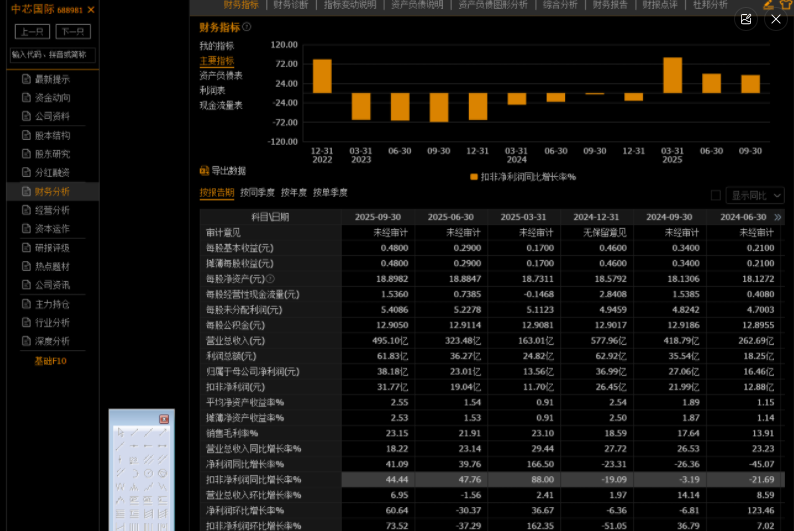Click the shirt skin icon at the top-right corner
This screenshot has height=531, width=794.
pos(786,5)
